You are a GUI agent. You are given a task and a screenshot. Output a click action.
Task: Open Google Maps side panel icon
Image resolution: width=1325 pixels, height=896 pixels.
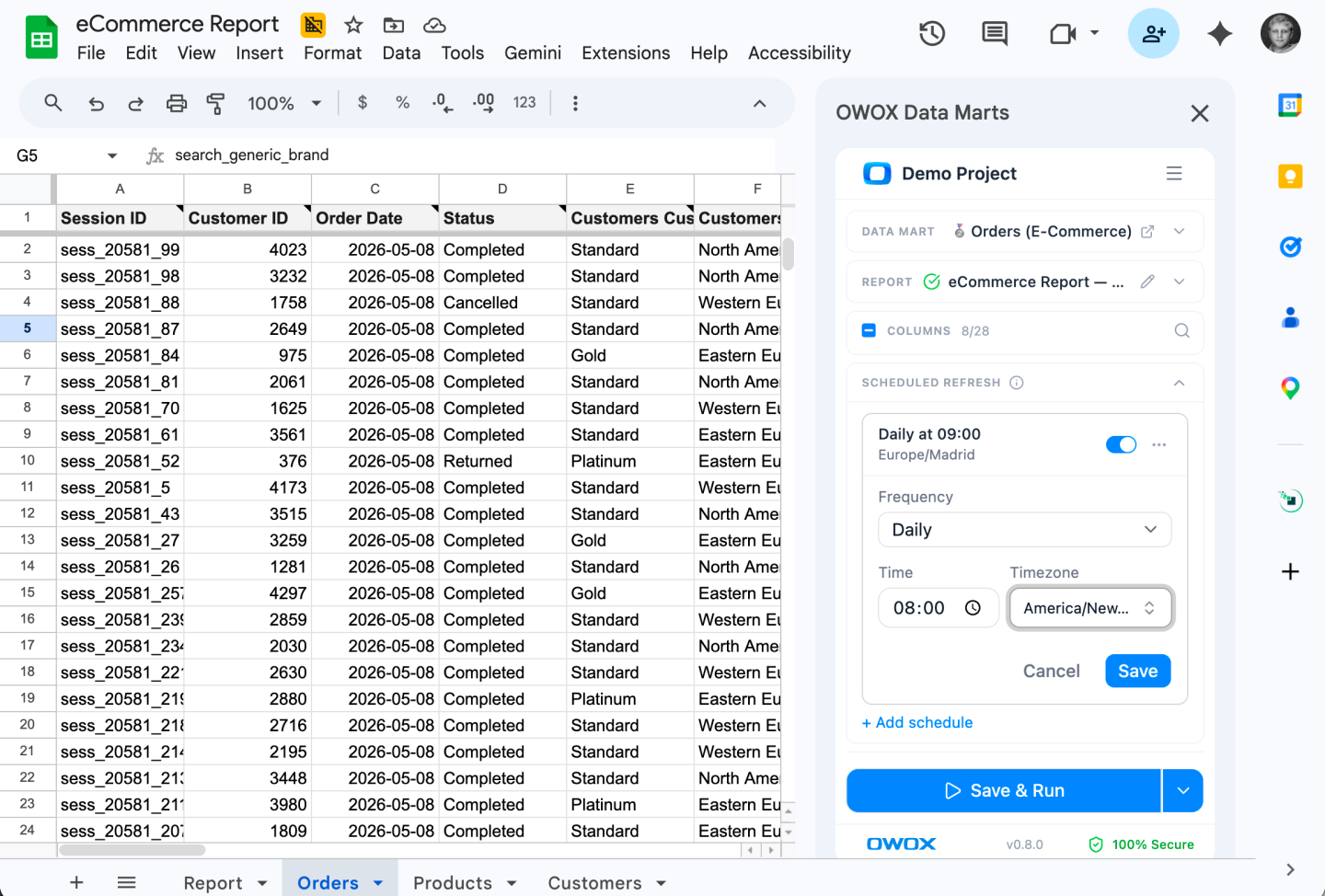coord(1290,388)
